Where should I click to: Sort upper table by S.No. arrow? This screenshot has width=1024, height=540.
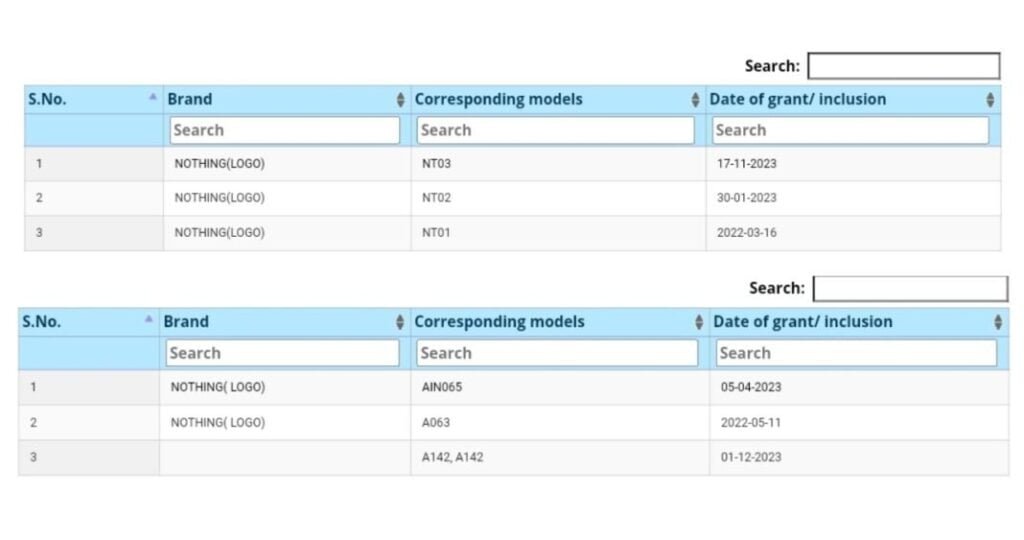click(153, 97)
